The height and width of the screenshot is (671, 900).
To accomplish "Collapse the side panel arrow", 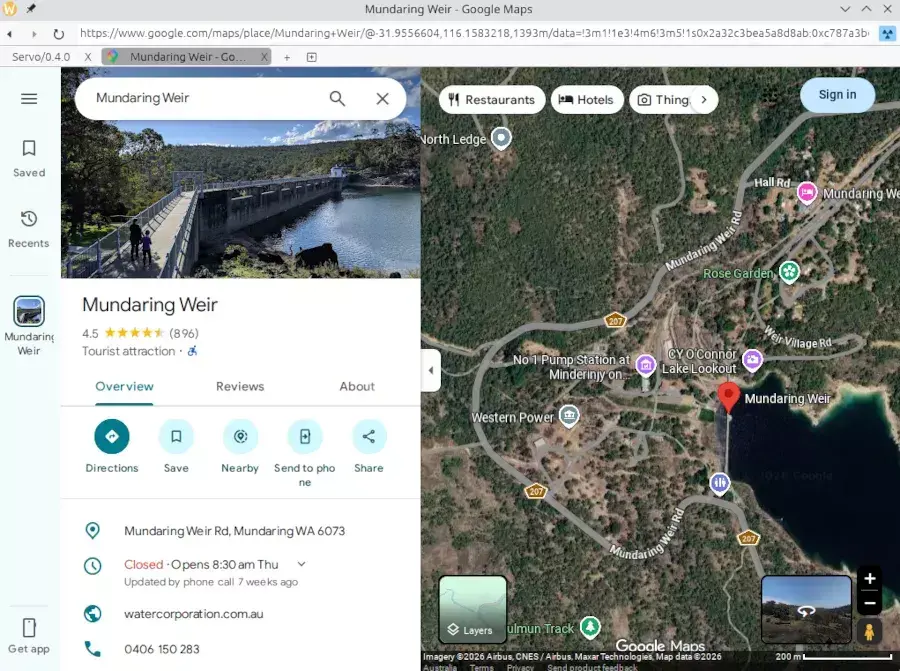I will pos(430,370).
